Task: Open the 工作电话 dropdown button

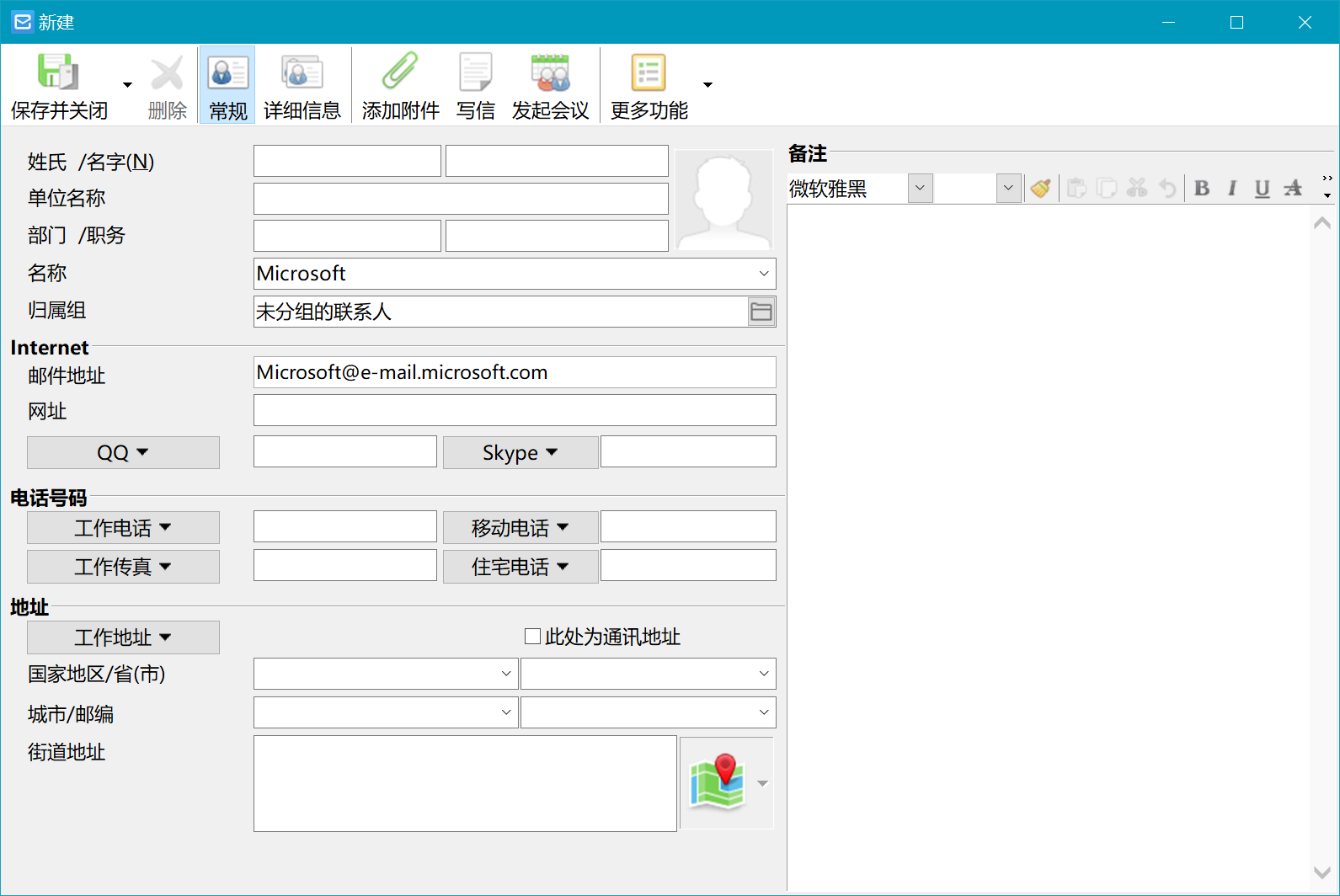Action: tap(123, 527)
